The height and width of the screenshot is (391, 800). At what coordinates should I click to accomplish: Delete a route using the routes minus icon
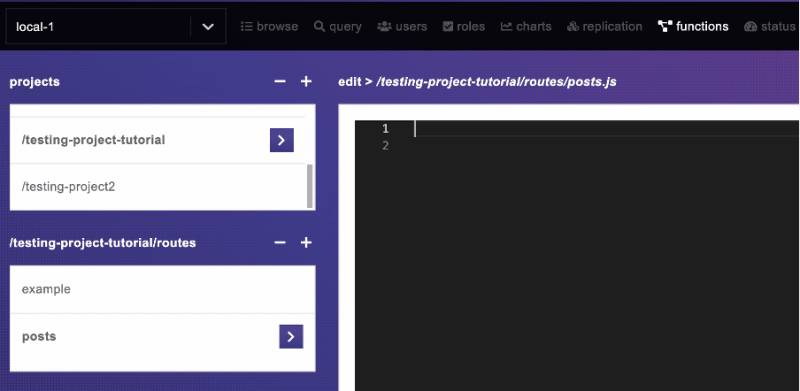click(280, 242)
